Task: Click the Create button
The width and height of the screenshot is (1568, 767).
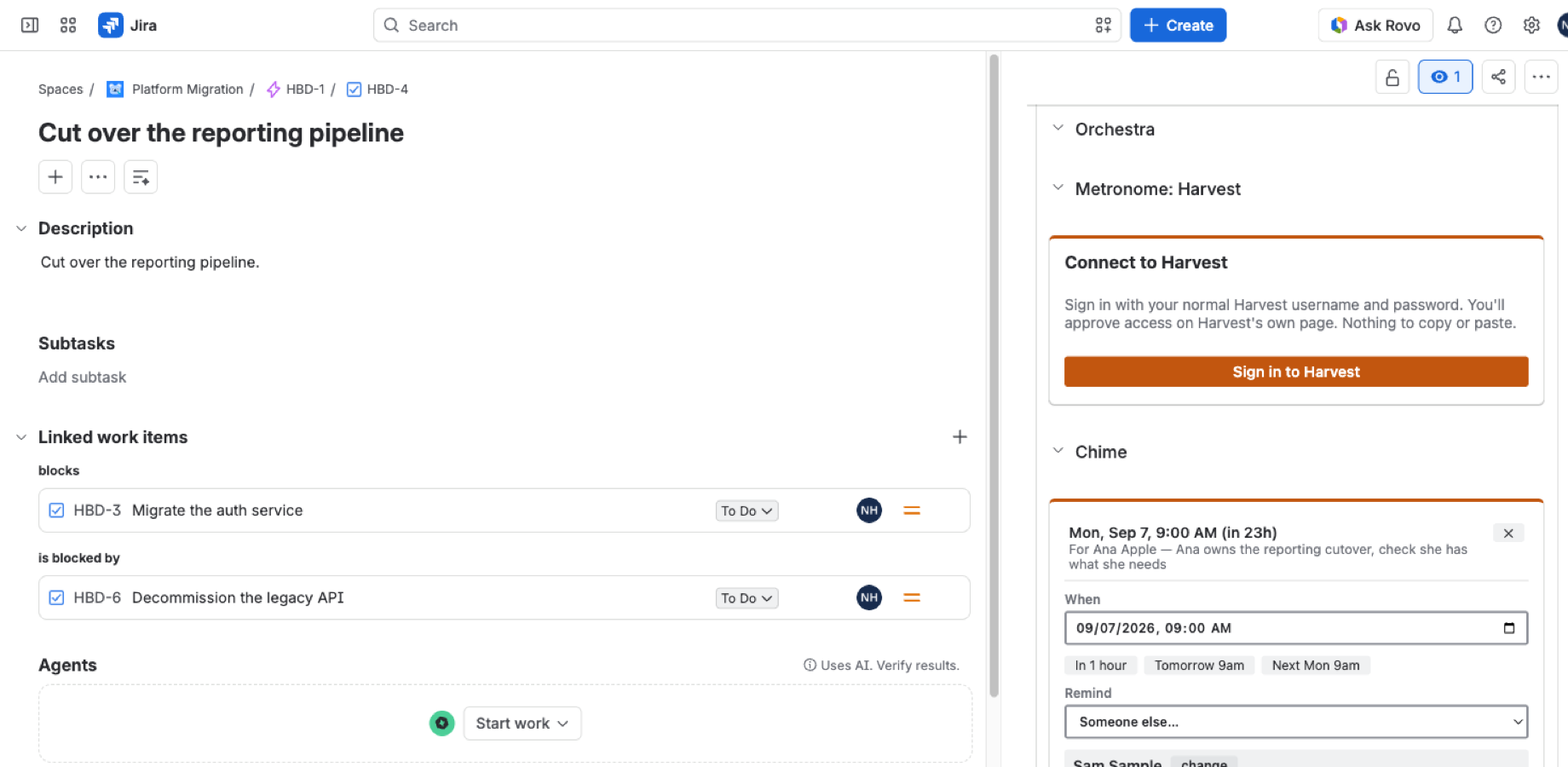Action: pyautogui.click(x=1178, y=26)
